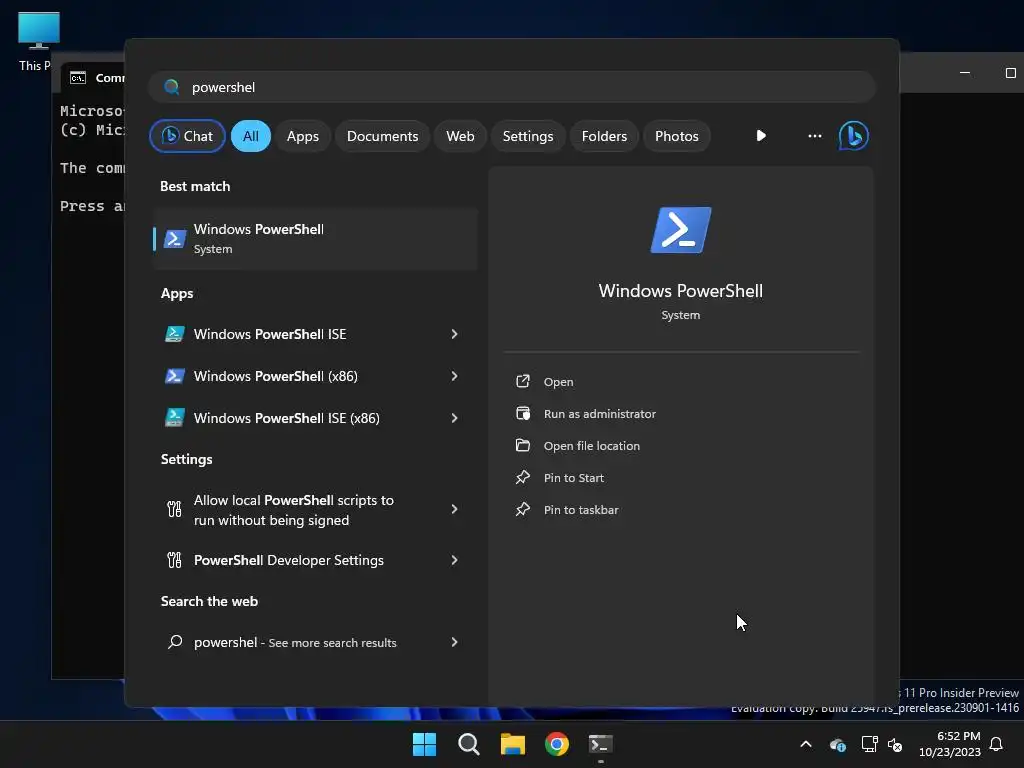The width and height of the screenshot is (1024, 768).
Task: Open the notification bell
Action: 997,744
